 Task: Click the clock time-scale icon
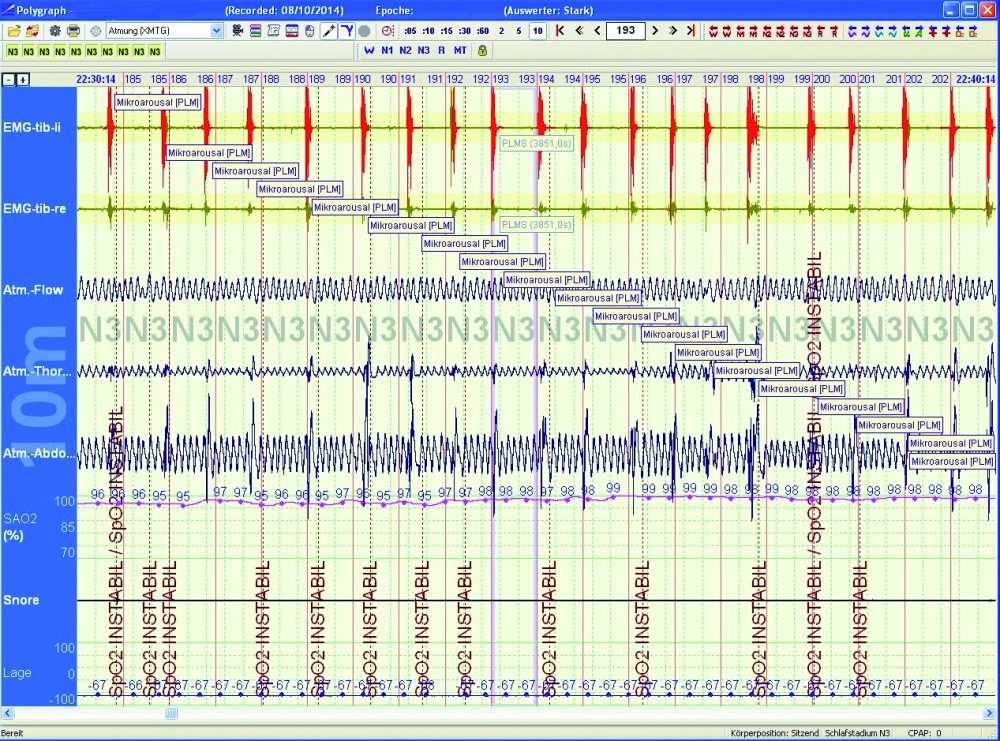388,31
